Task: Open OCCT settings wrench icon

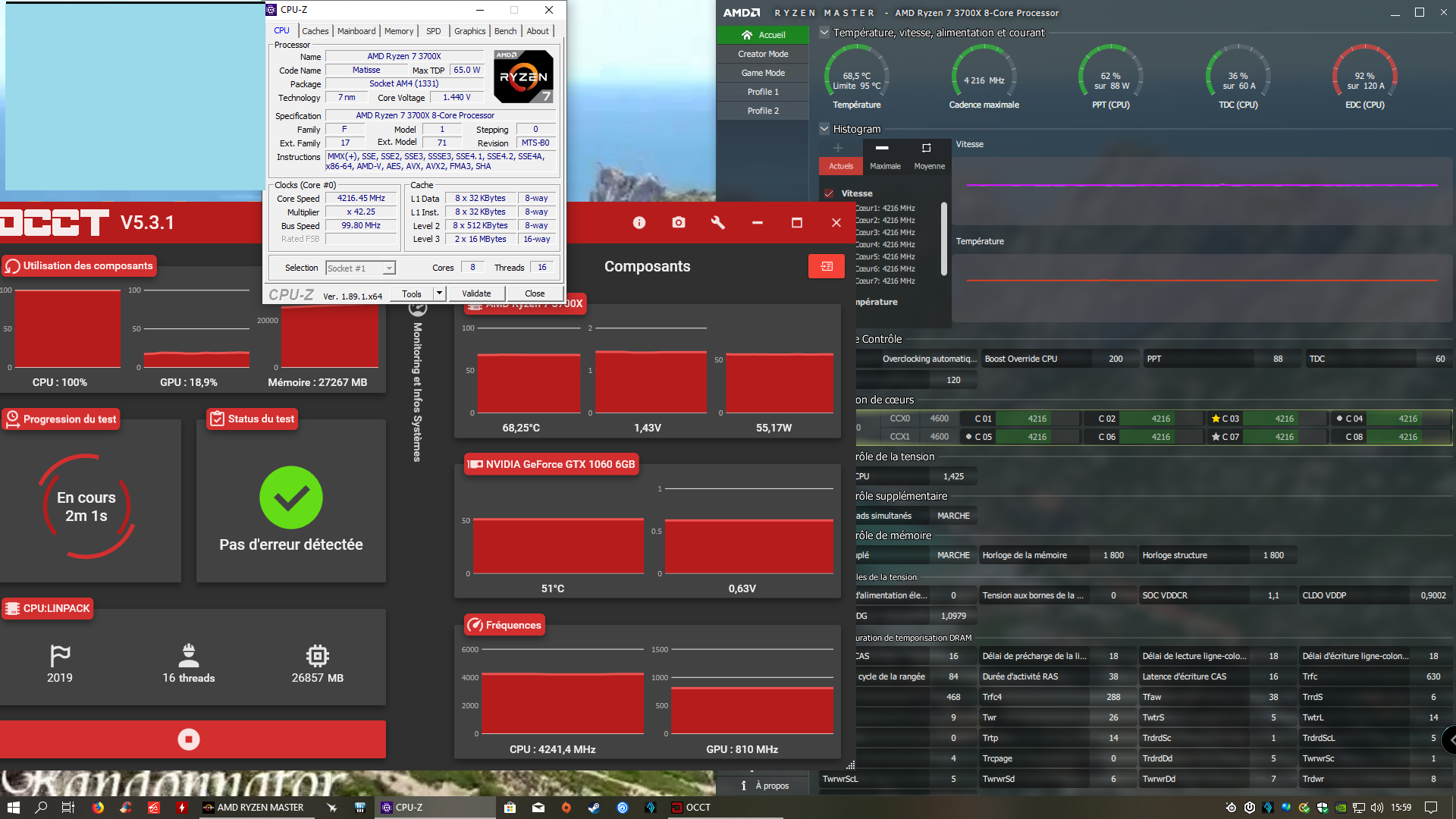Action: [x=718, y=222]
